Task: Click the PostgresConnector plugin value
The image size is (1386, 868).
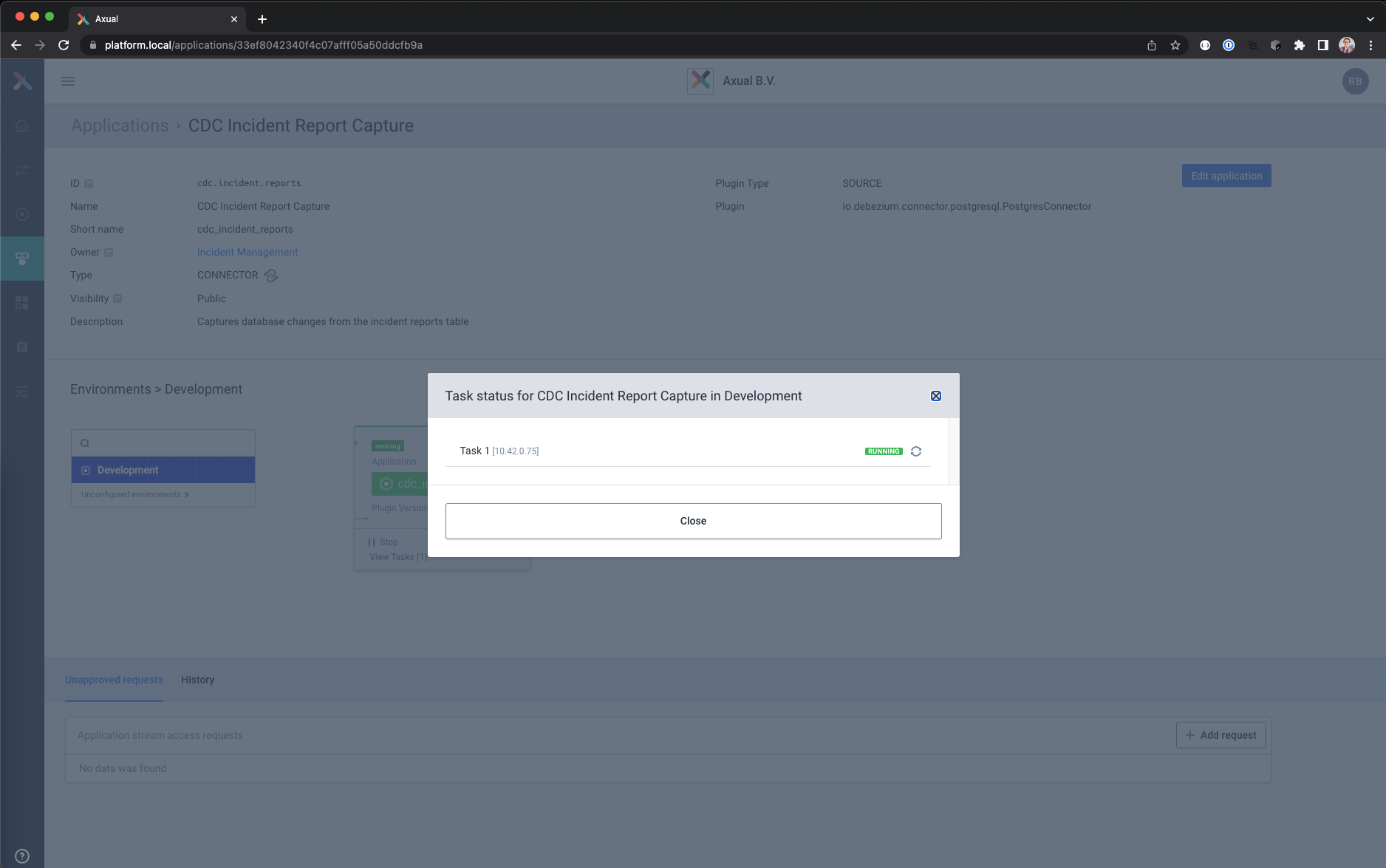Action: tap(966, 206)
